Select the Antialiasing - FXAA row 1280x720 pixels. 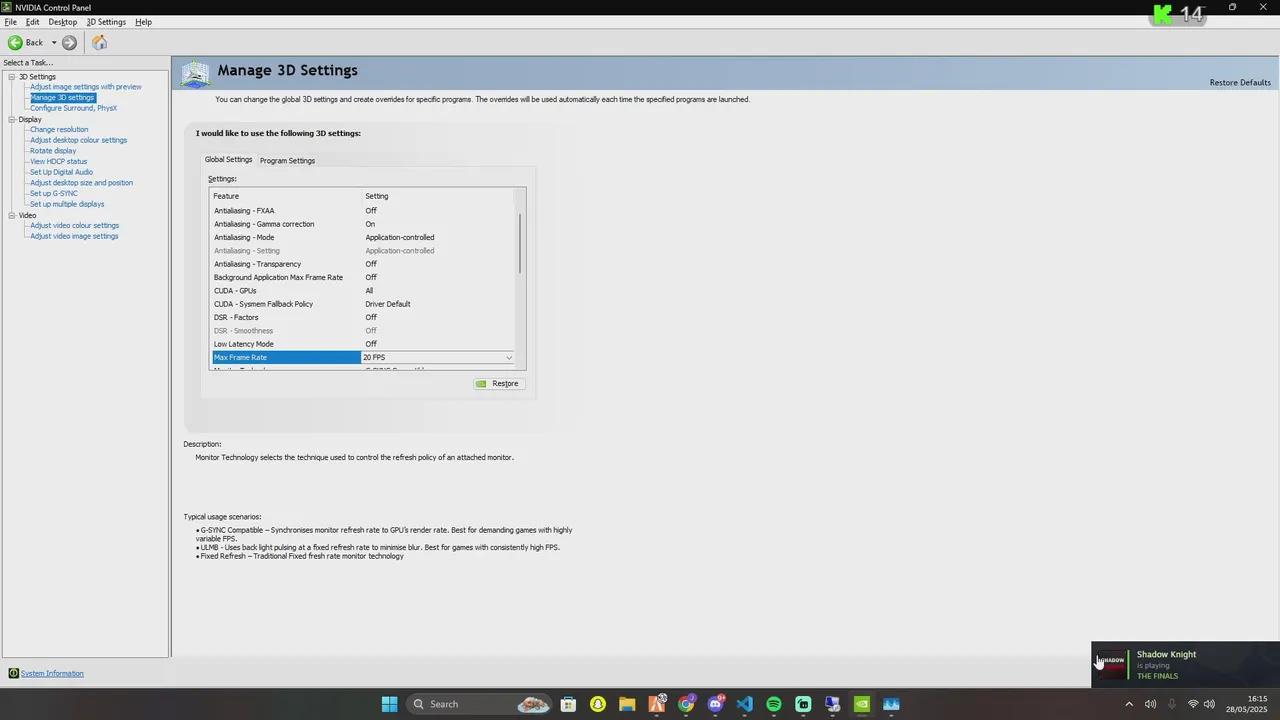pyautogui.click(x=364, y=211)
